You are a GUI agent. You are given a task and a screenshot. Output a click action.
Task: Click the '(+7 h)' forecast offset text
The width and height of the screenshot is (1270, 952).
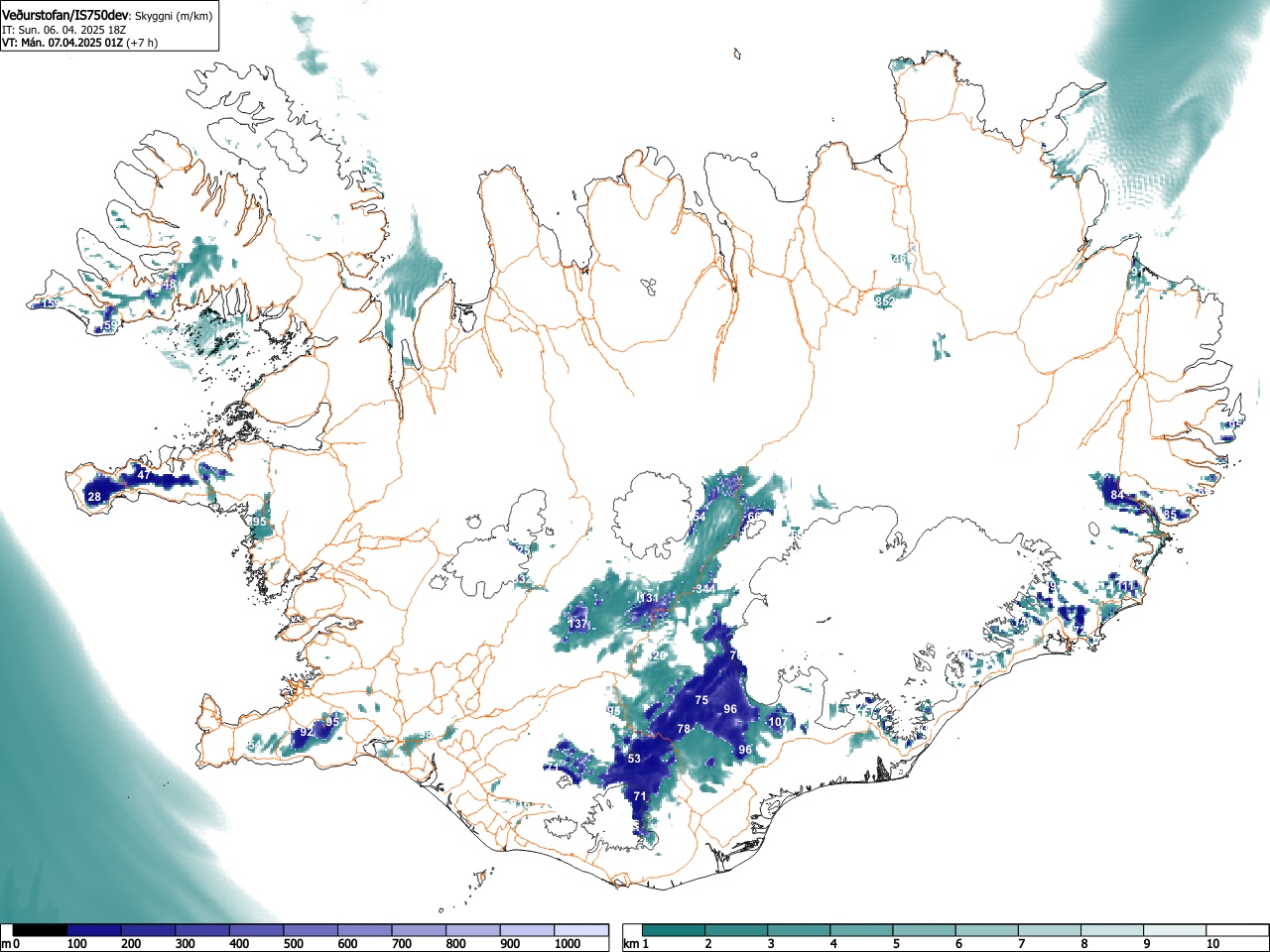click(x=141, y=43)
